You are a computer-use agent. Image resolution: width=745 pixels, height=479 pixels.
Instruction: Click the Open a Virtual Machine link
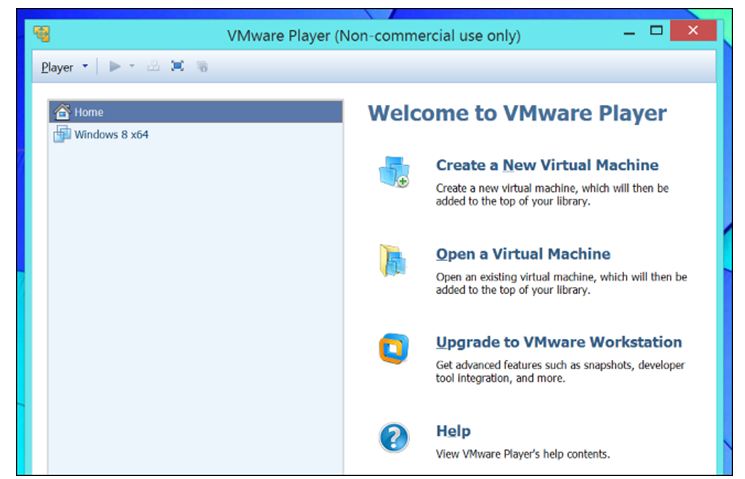pos(523,254)
